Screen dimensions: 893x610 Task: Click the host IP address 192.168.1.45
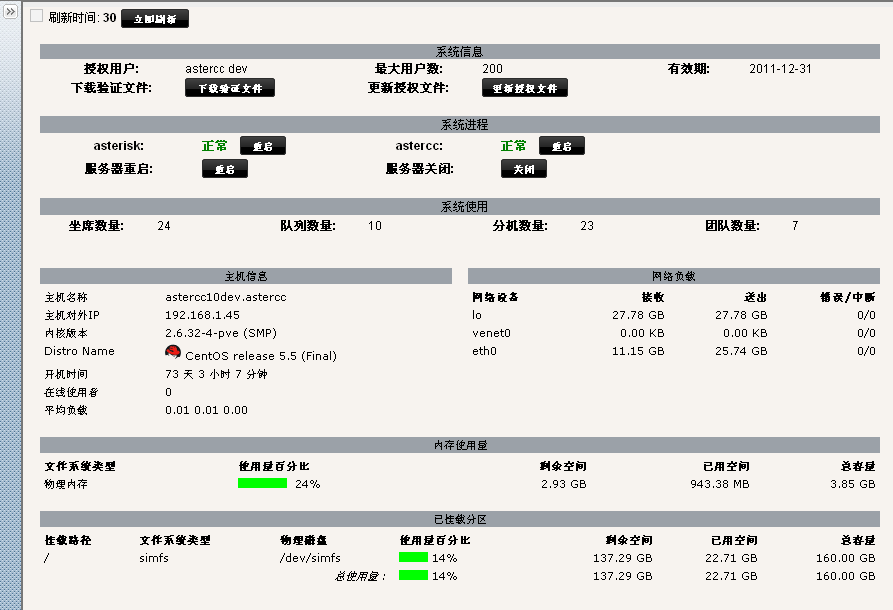[x=202, y=316]
